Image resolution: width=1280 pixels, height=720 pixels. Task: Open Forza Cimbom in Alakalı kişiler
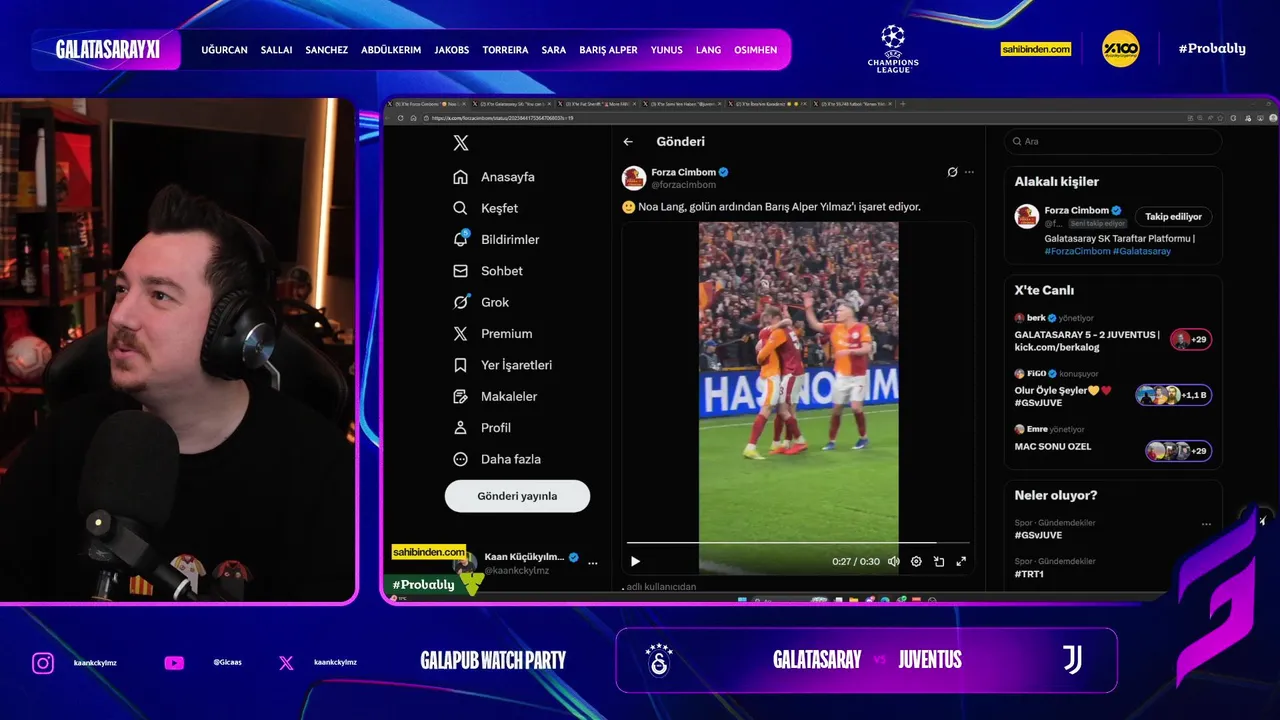point(1077,211)
